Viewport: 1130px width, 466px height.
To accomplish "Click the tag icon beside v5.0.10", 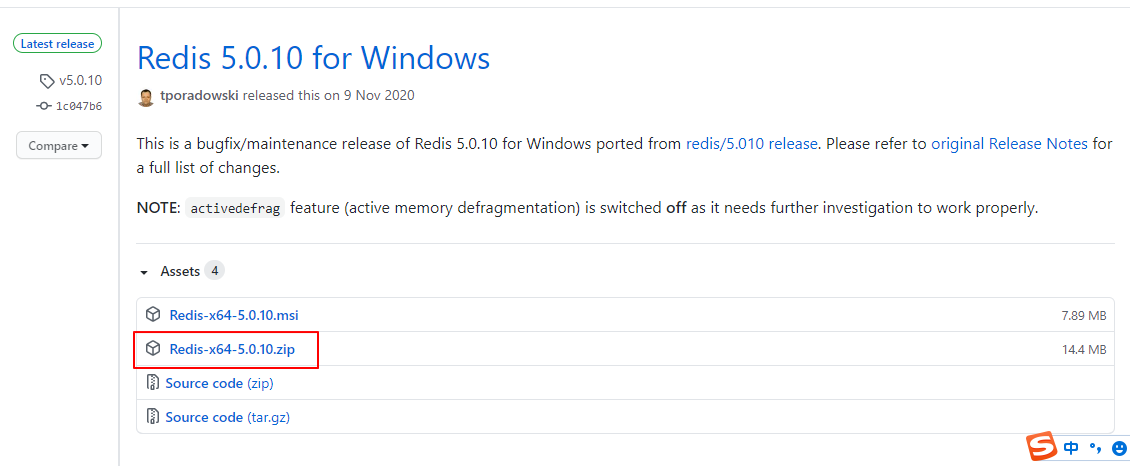I will coord(47,80).
